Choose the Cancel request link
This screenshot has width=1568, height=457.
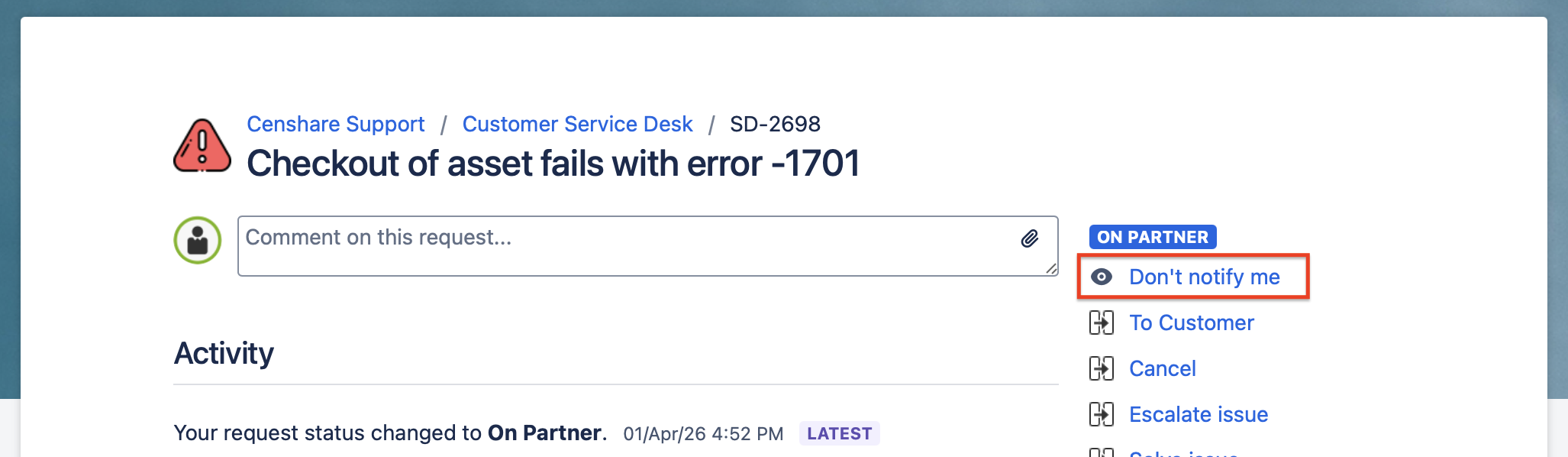pyautogui.click(x=1162, y=368)
